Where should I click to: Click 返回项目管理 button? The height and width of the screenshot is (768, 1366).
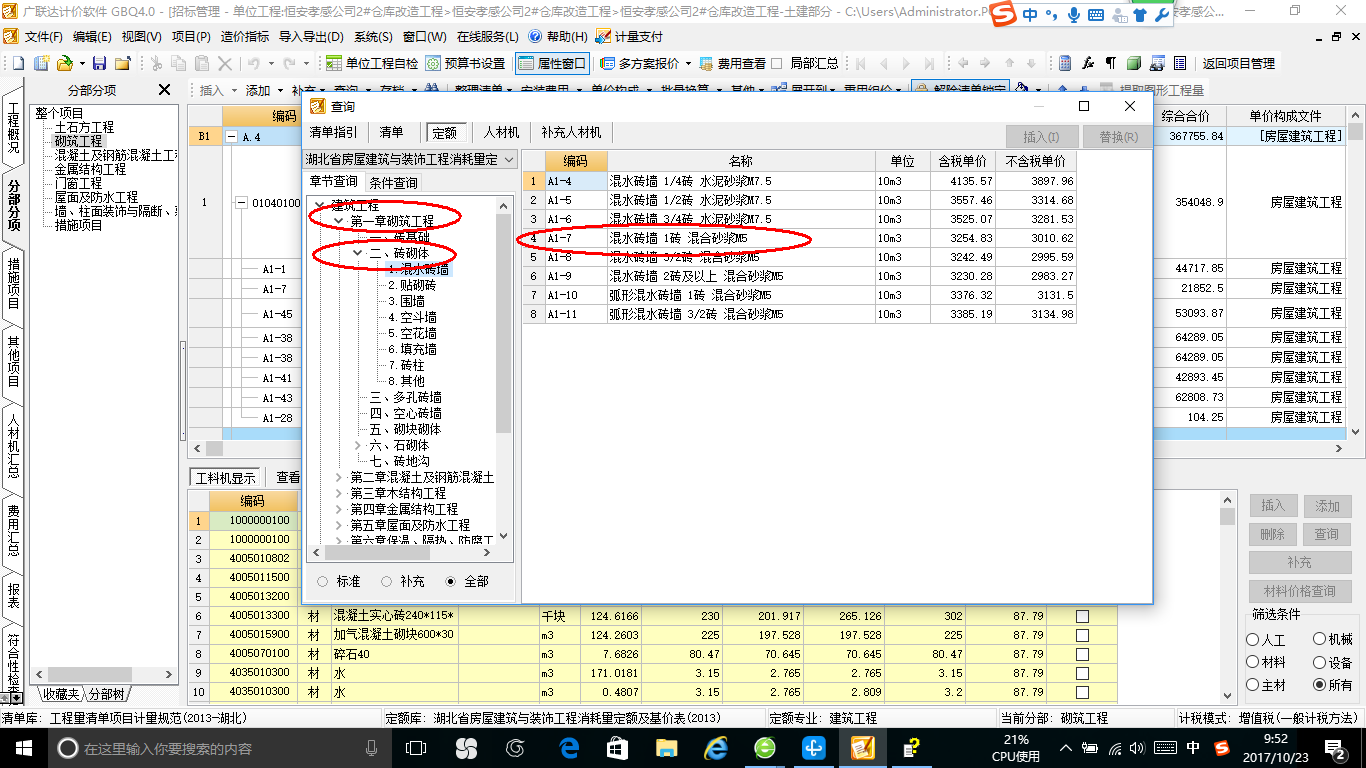[1239, 63]
